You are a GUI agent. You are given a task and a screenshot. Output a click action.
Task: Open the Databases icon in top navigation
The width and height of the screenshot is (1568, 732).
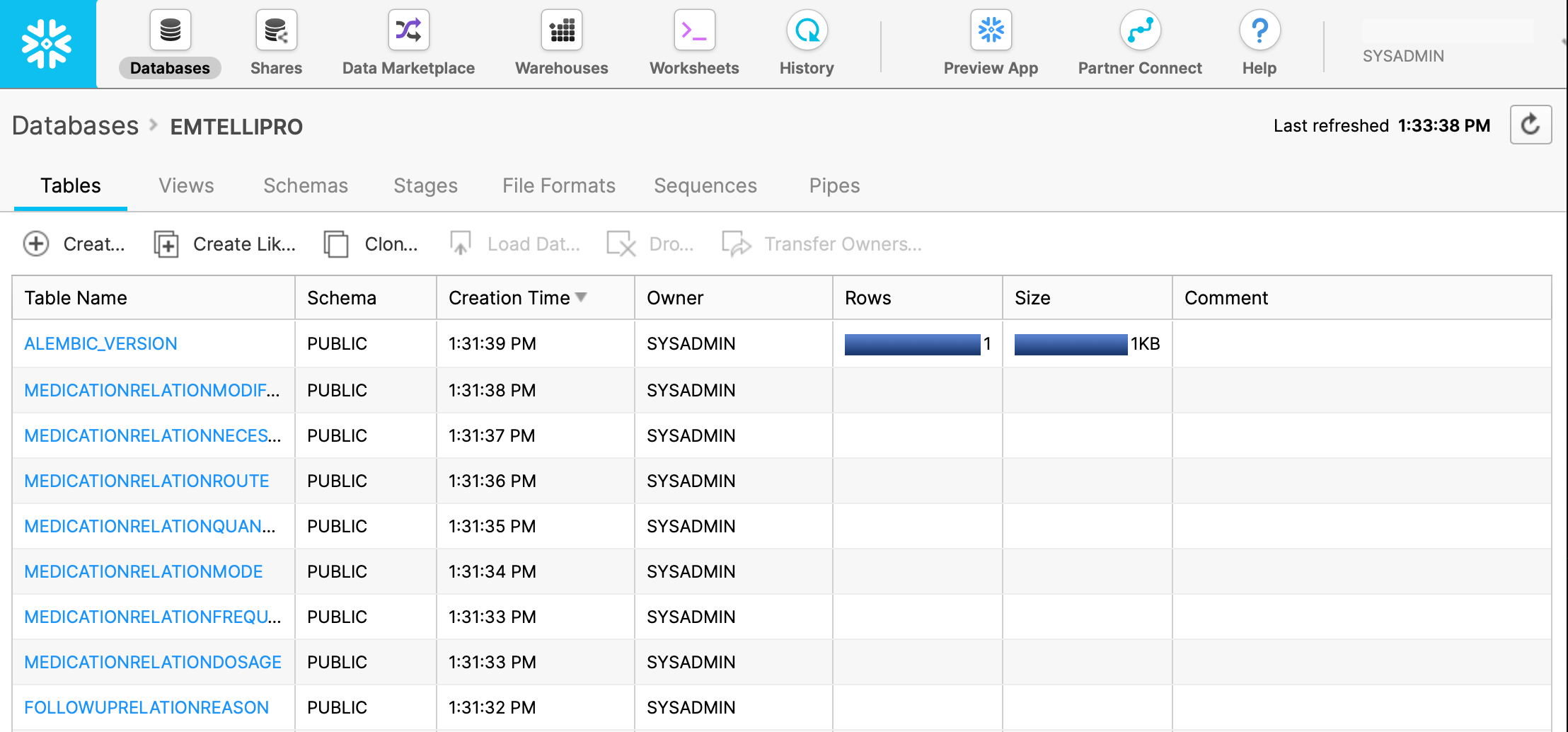click(x=170, y=30)
